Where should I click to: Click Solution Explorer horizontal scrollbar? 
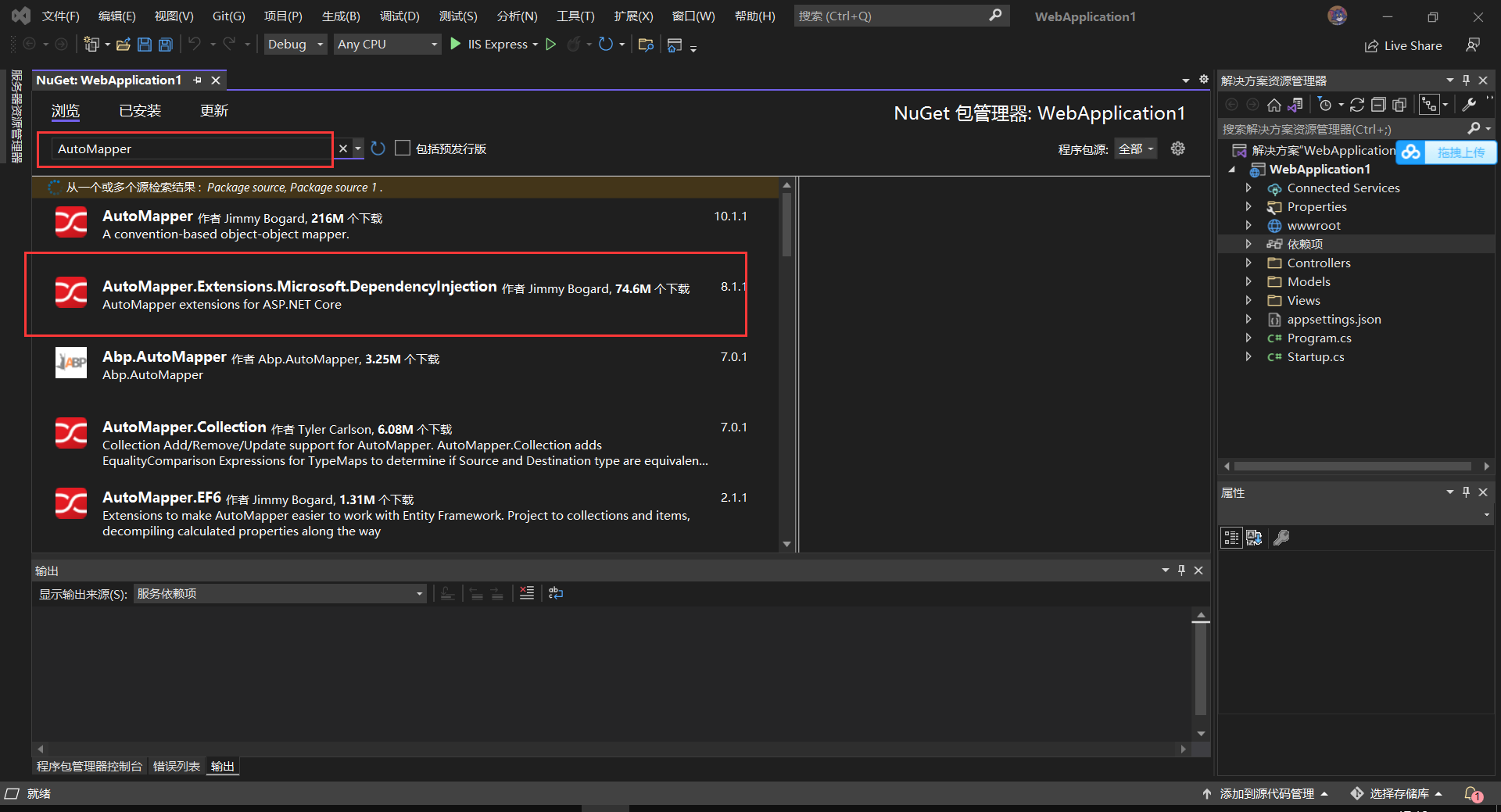click(1352, 467)
